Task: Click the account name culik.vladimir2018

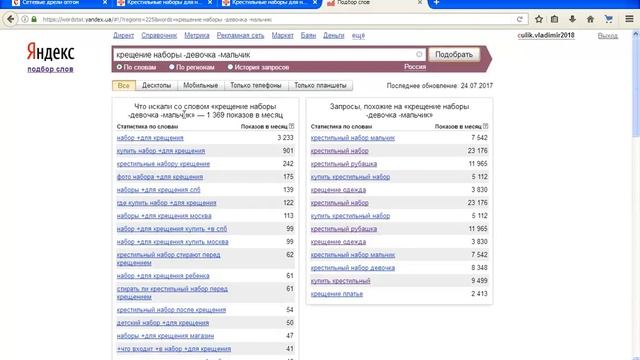Action: pos(546,36)
